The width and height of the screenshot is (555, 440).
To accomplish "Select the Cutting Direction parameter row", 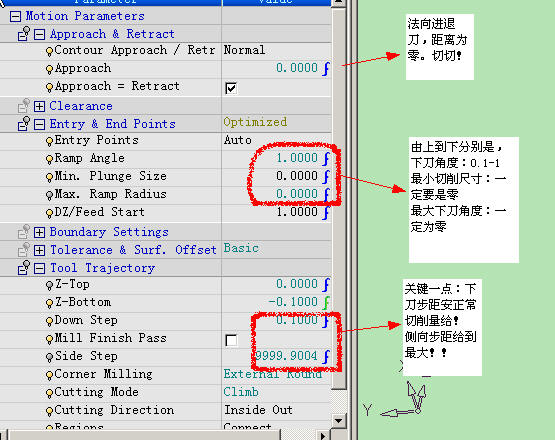I will (166, 411).
